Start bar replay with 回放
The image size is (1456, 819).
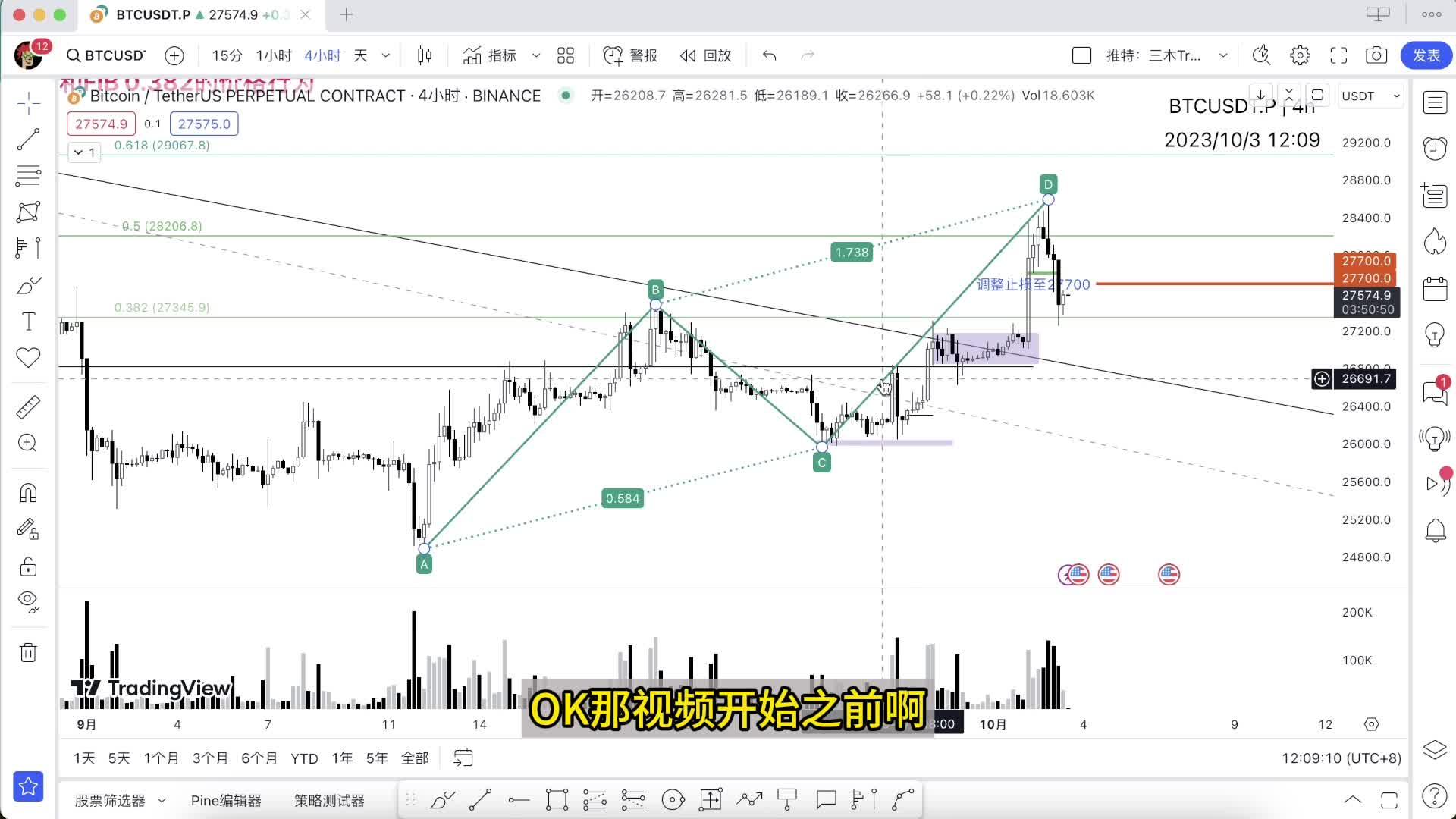coord(705,55)
